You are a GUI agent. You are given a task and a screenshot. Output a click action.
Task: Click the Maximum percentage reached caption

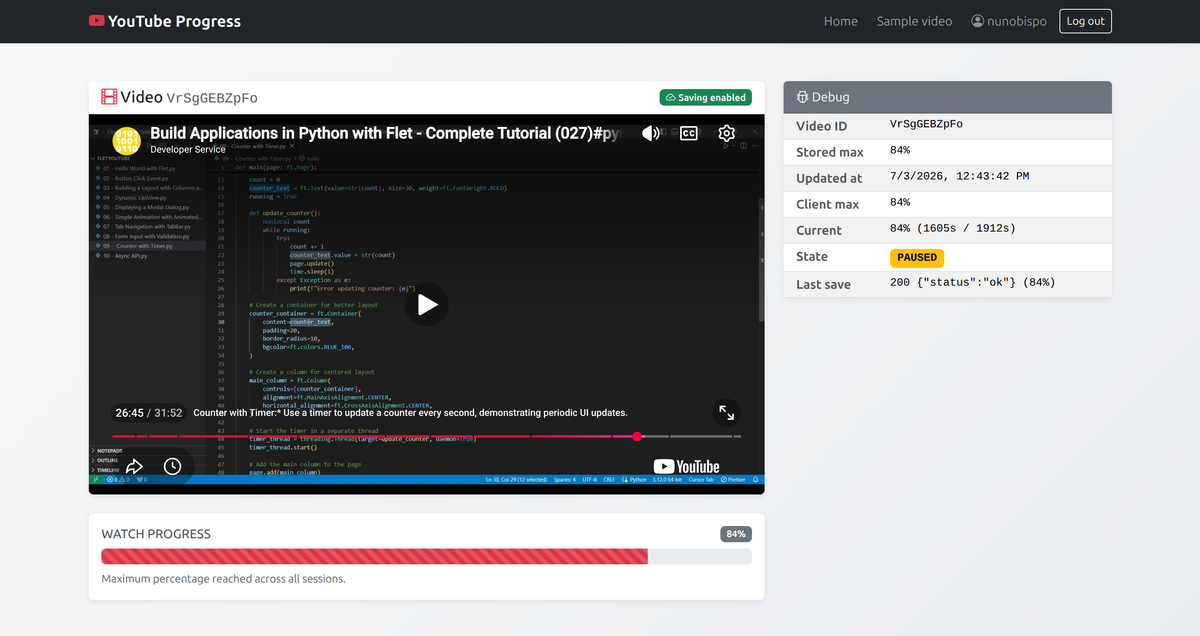pos(223,579)
